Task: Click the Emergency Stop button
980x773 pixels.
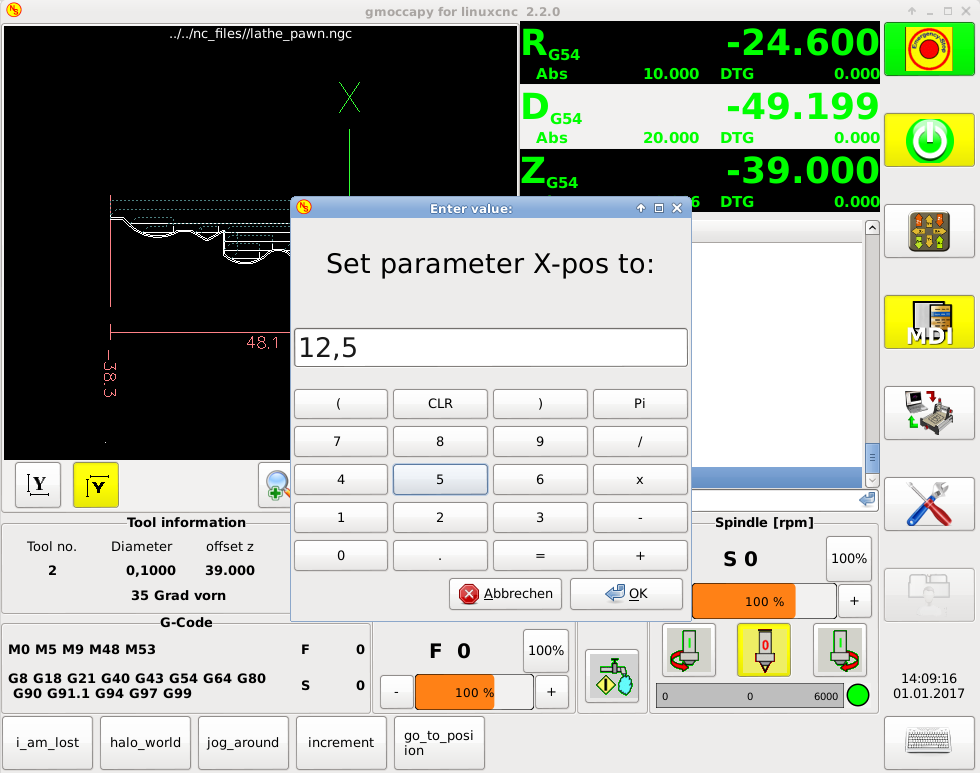Action: (929, 49)
